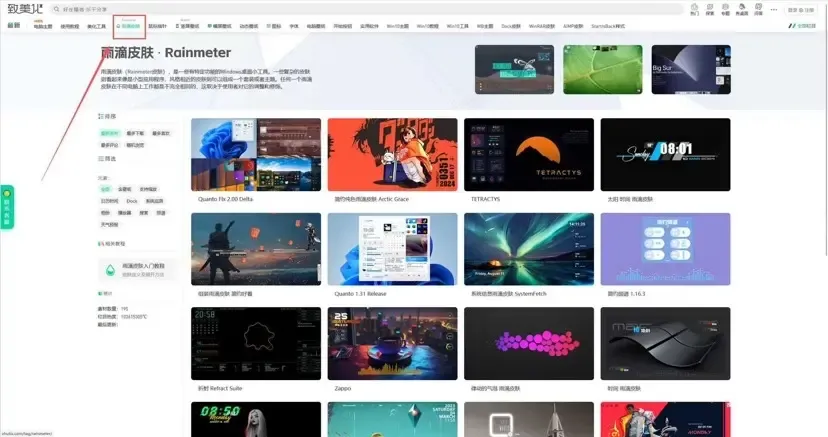828x437 pixels.
Task: Open the 雨滴皮肤 navigation tab
Action: tap(129, 26)
